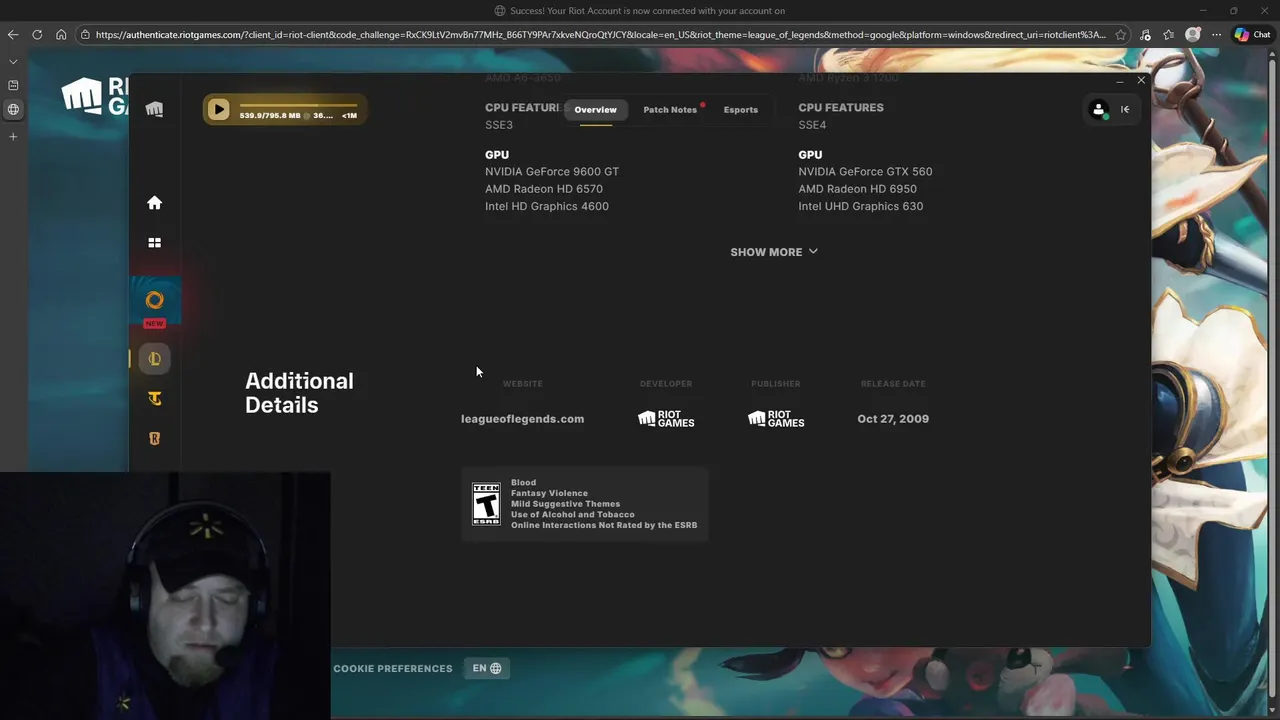Click the Riot Games logo on the web page
Viewport: 1280px width, 720px height.
click(x=95, y=96)
